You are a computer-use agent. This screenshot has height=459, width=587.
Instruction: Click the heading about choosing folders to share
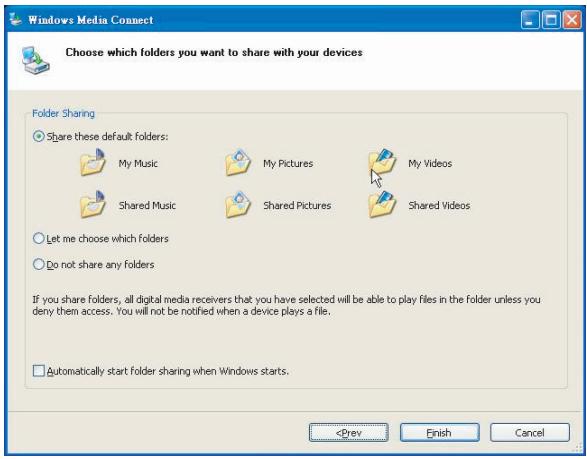[214, 52]
